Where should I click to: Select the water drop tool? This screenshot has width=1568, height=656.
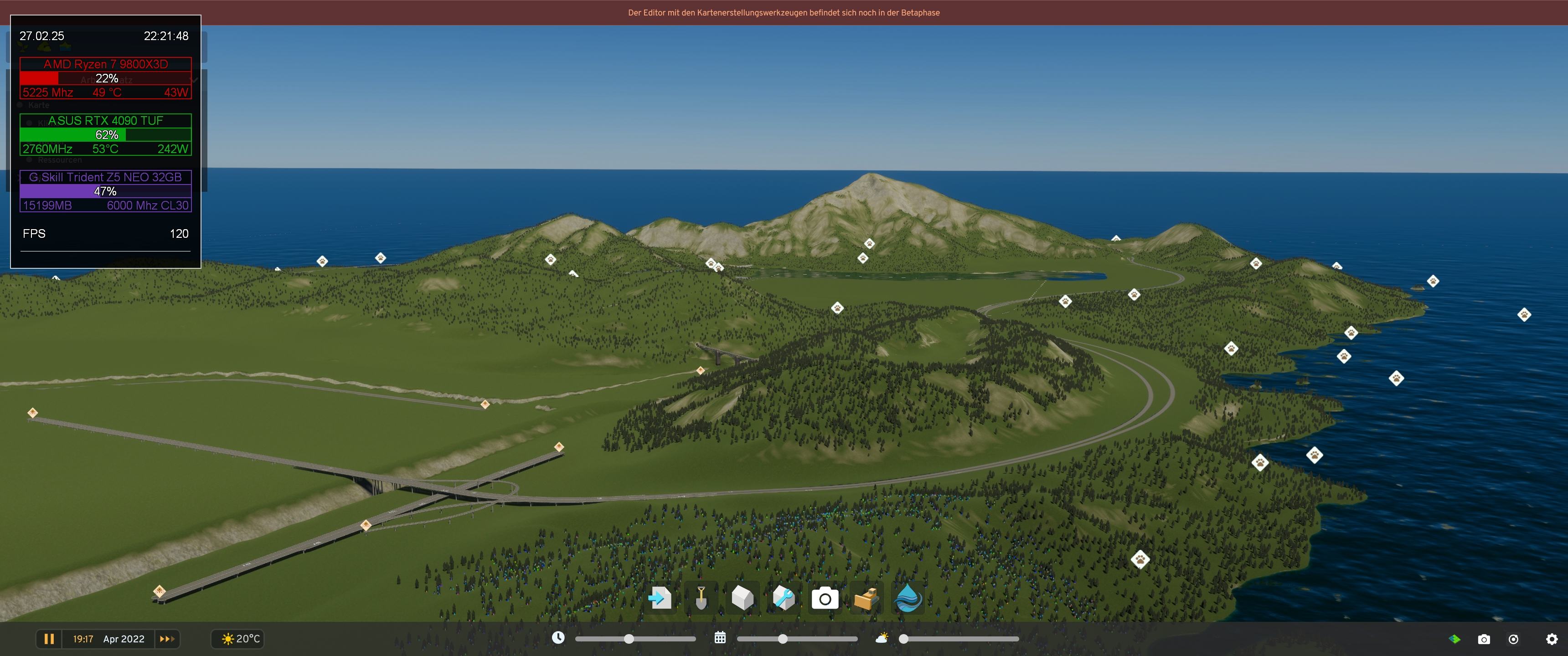[908, 598]
